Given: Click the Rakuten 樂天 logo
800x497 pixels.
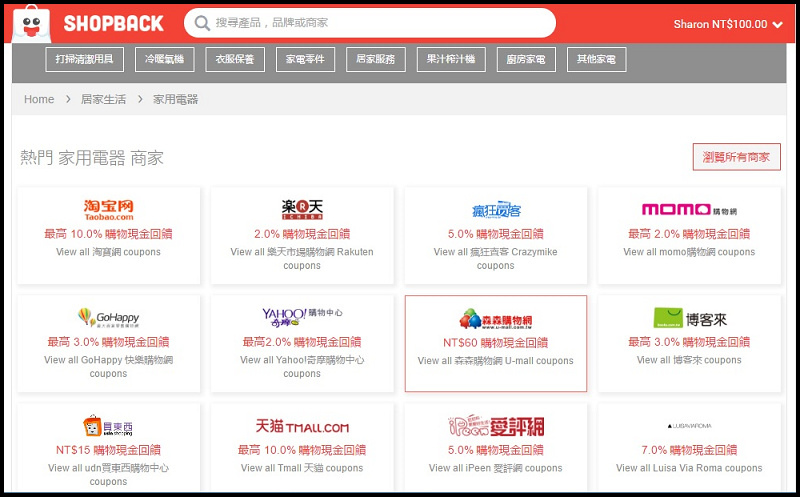Looking at the screenshot, I should click(302, 209).
